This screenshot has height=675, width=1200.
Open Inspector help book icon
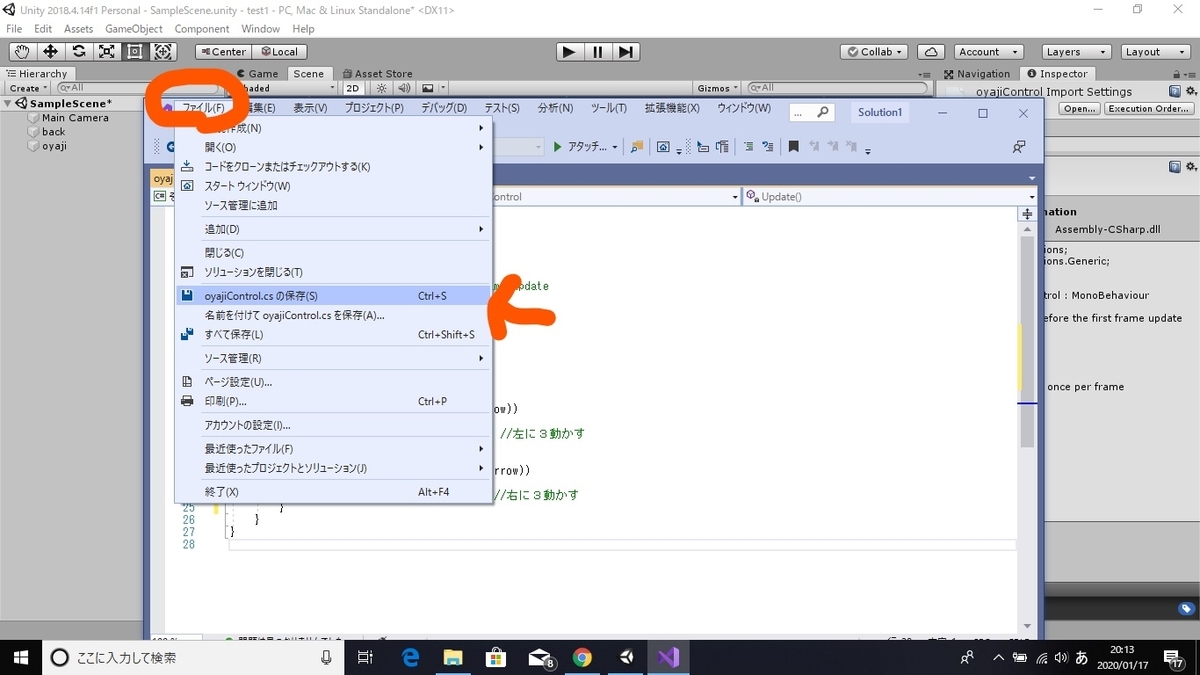[x=1174, y=91]
